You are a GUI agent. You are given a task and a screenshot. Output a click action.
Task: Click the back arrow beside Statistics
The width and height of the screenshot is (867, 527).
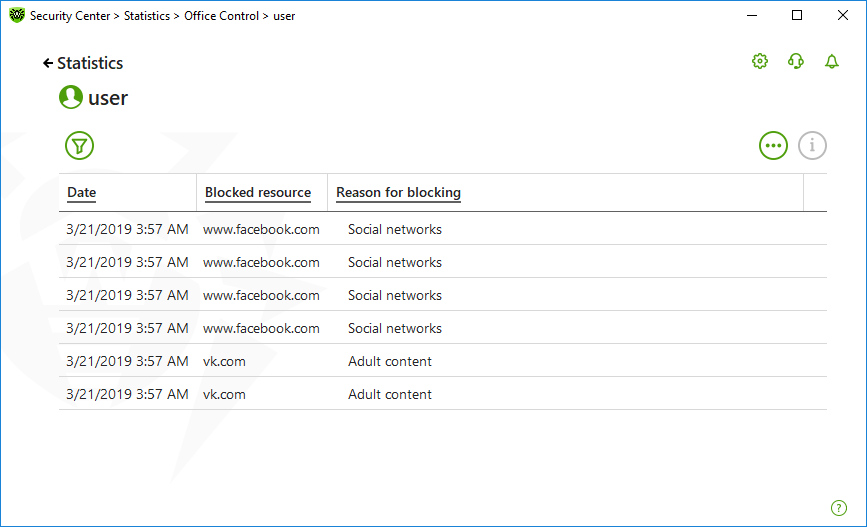(x=48, y=63)
